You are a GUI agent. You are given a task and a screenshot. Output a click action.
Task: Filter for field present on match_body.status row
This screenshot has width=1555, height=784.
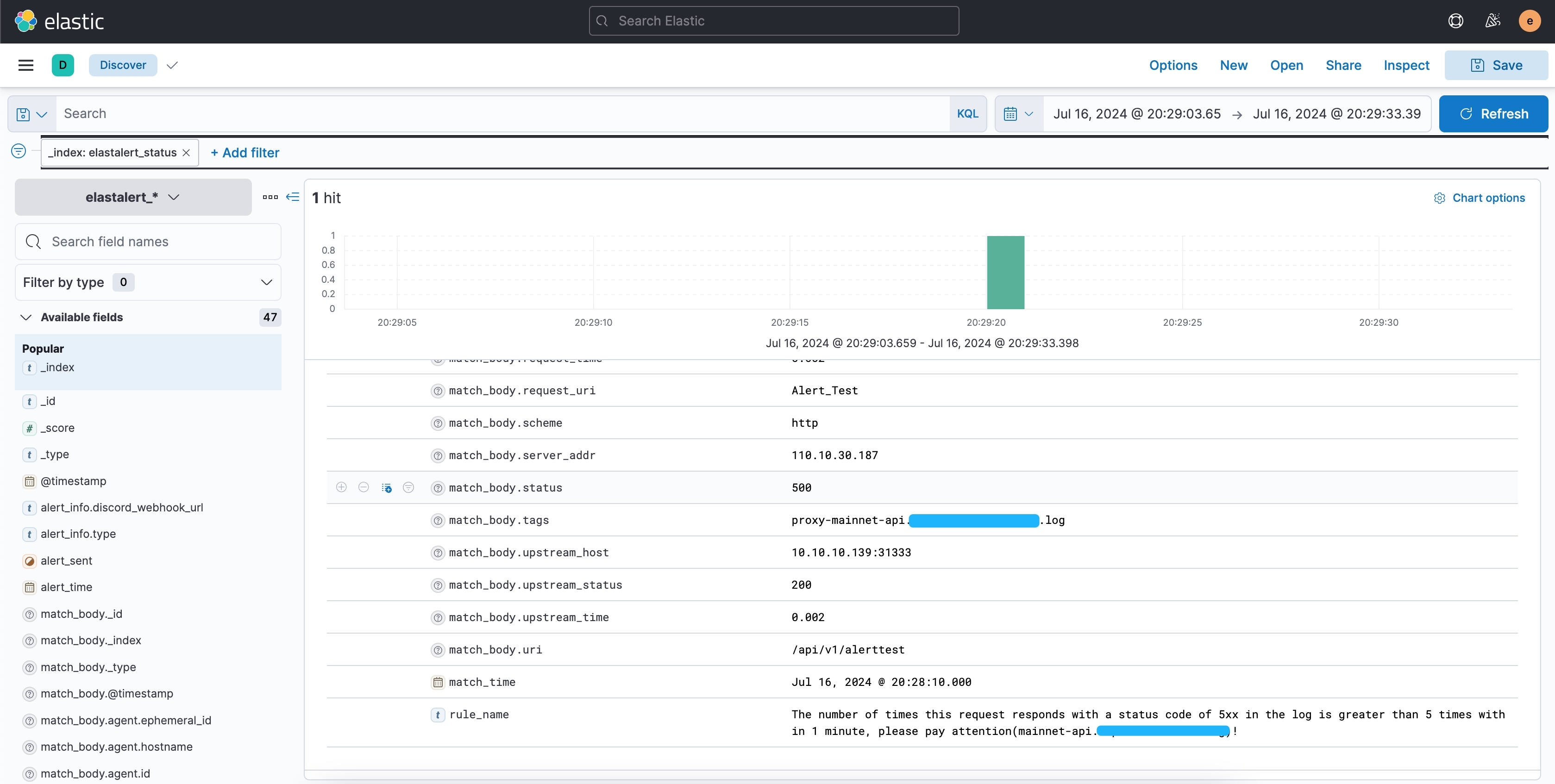[409, 487]
